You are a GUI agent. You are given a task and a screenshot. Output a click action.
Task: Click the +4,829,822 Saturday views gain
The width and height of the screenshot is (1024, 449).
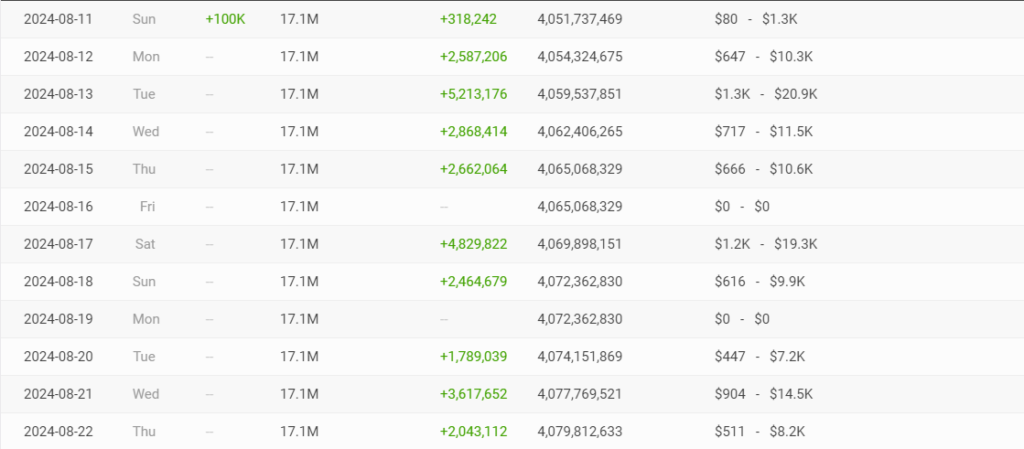click(x=473, y=244)
